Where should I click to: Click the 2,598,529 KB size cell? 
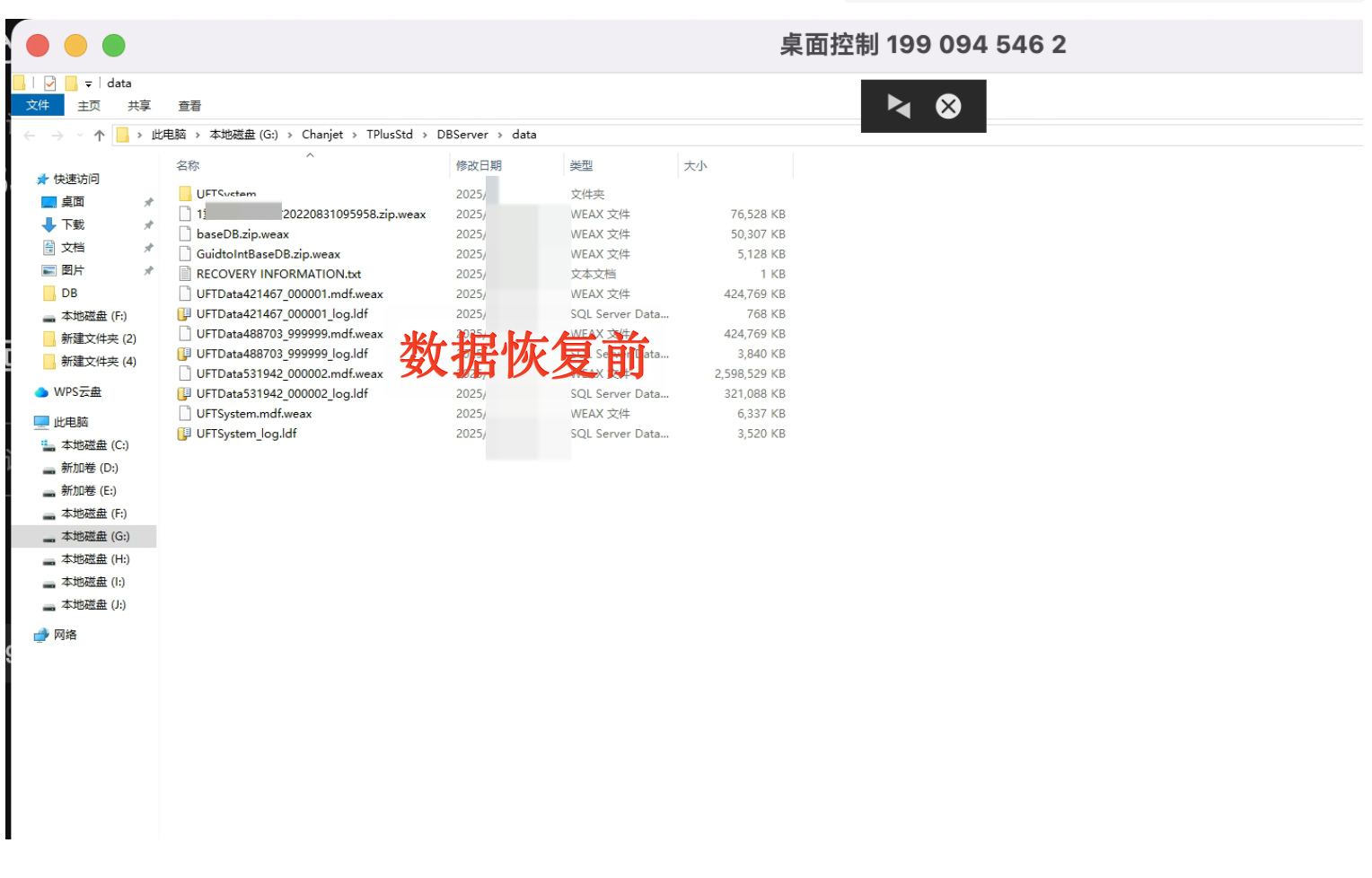(x=750, y=374)
